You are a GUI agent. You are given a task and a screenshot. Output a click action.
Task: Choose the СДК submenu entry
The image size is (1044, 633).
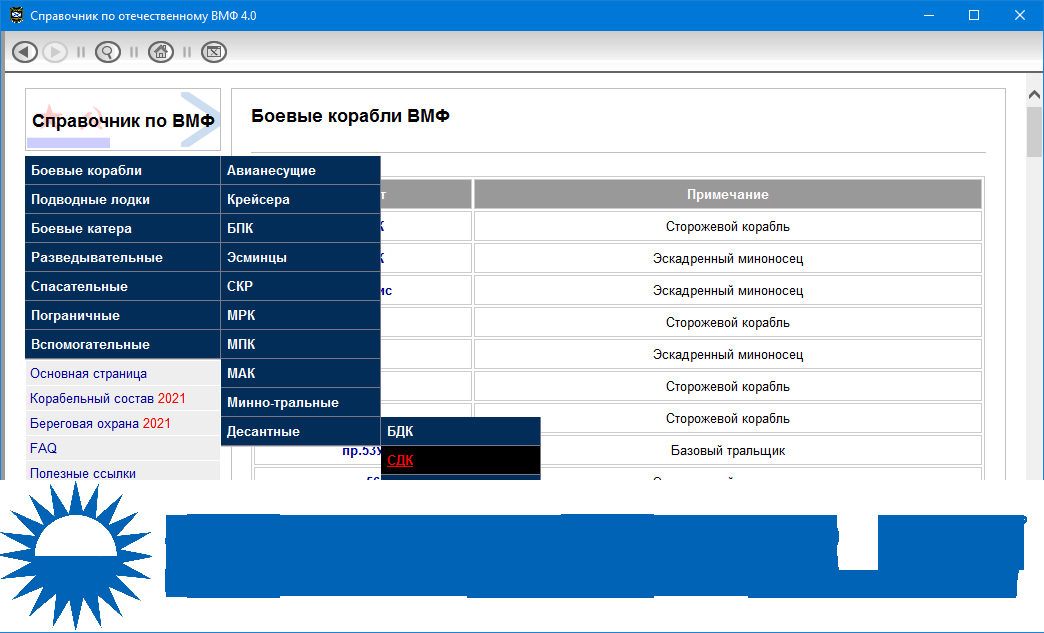[460, 461]
